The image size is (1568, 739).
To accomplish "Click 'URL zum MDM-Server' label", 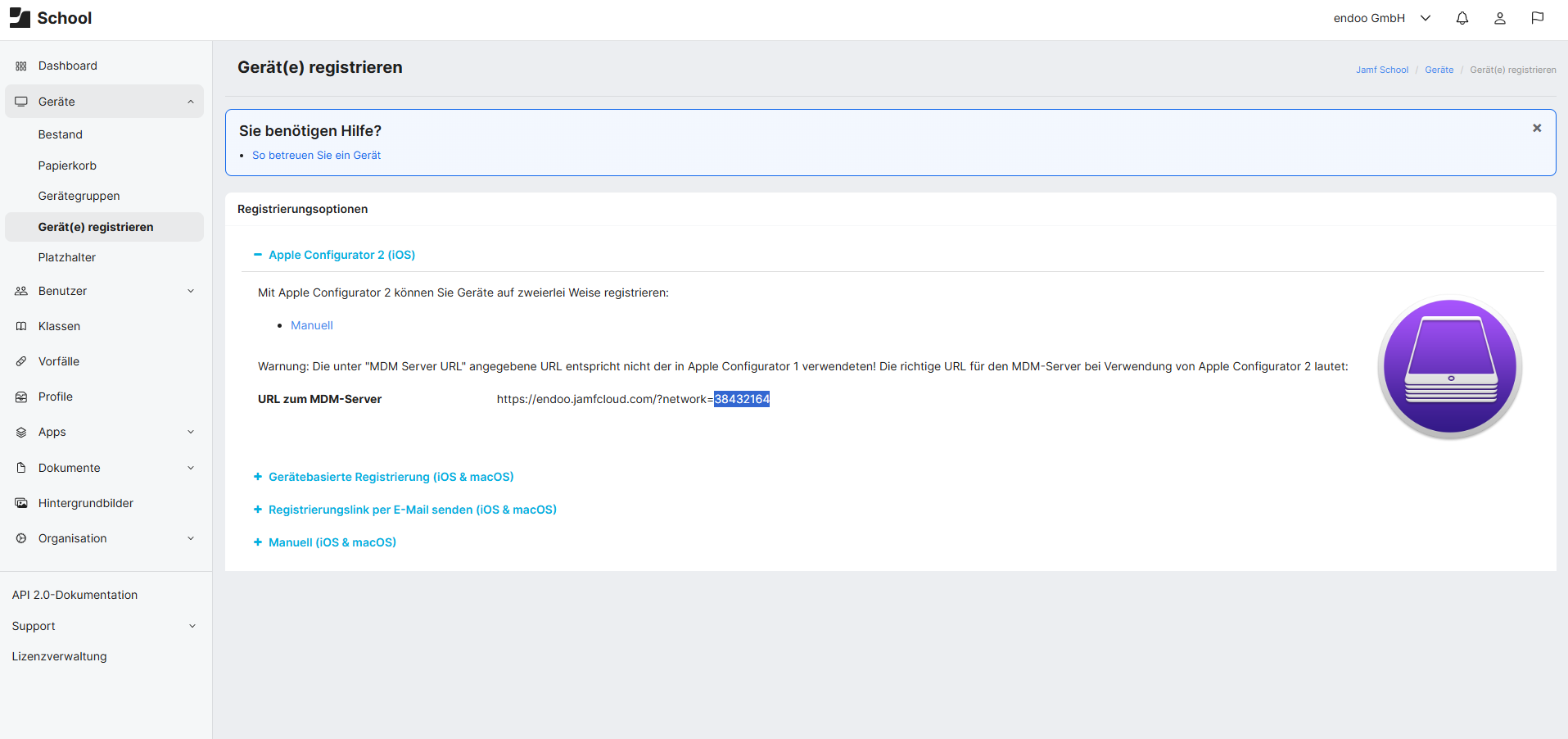I will (x=319, y=399).
